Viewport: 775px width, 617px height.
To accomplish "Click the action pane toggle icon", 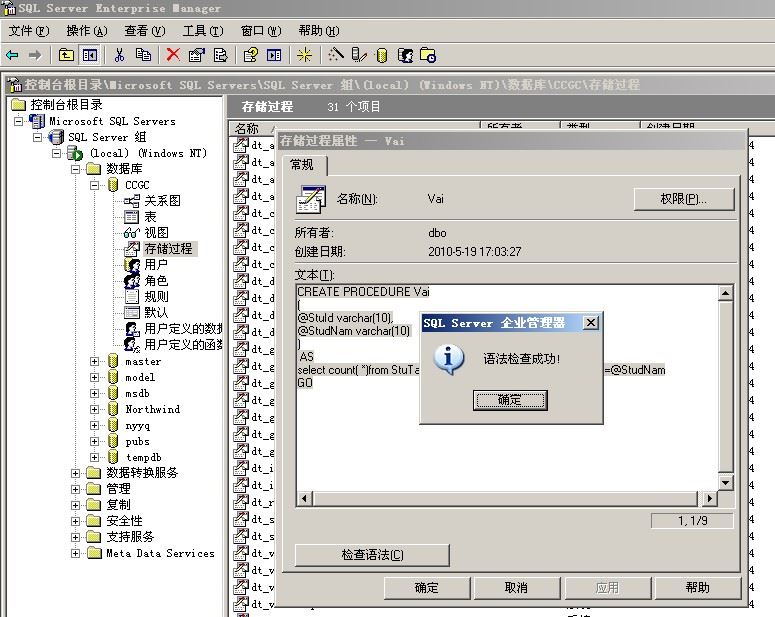I will [274, 55].
